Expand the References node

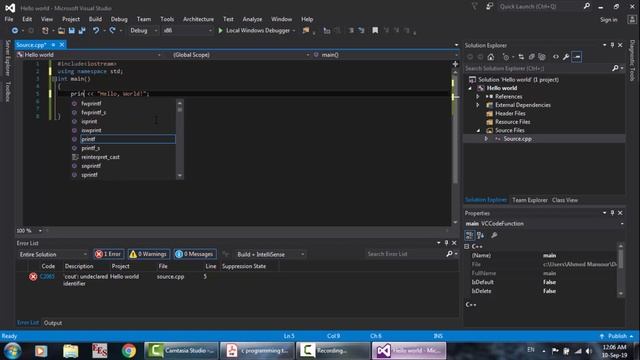pos(478,97)
